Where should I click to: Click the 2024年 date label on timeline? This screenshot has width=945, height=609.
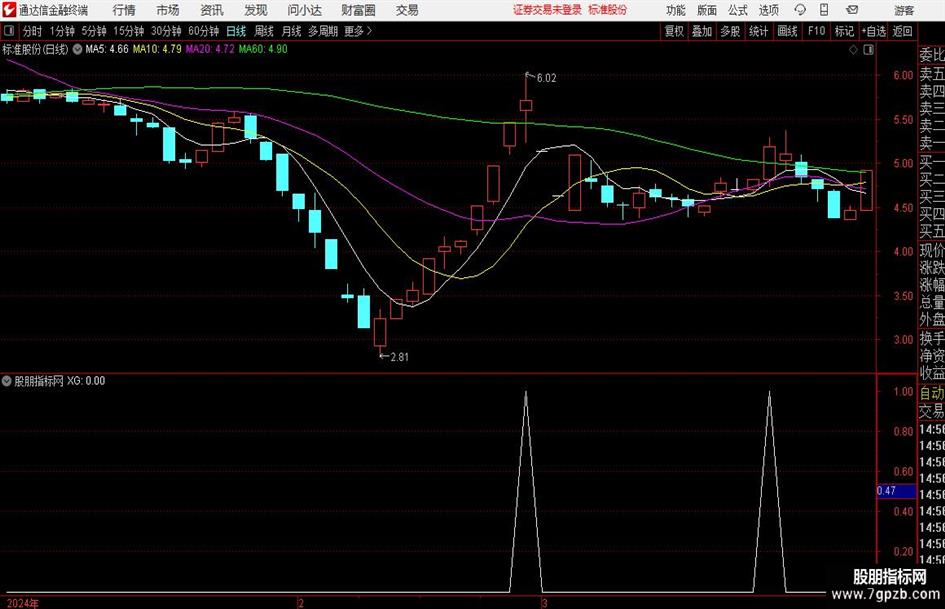[x=22, y=603]
